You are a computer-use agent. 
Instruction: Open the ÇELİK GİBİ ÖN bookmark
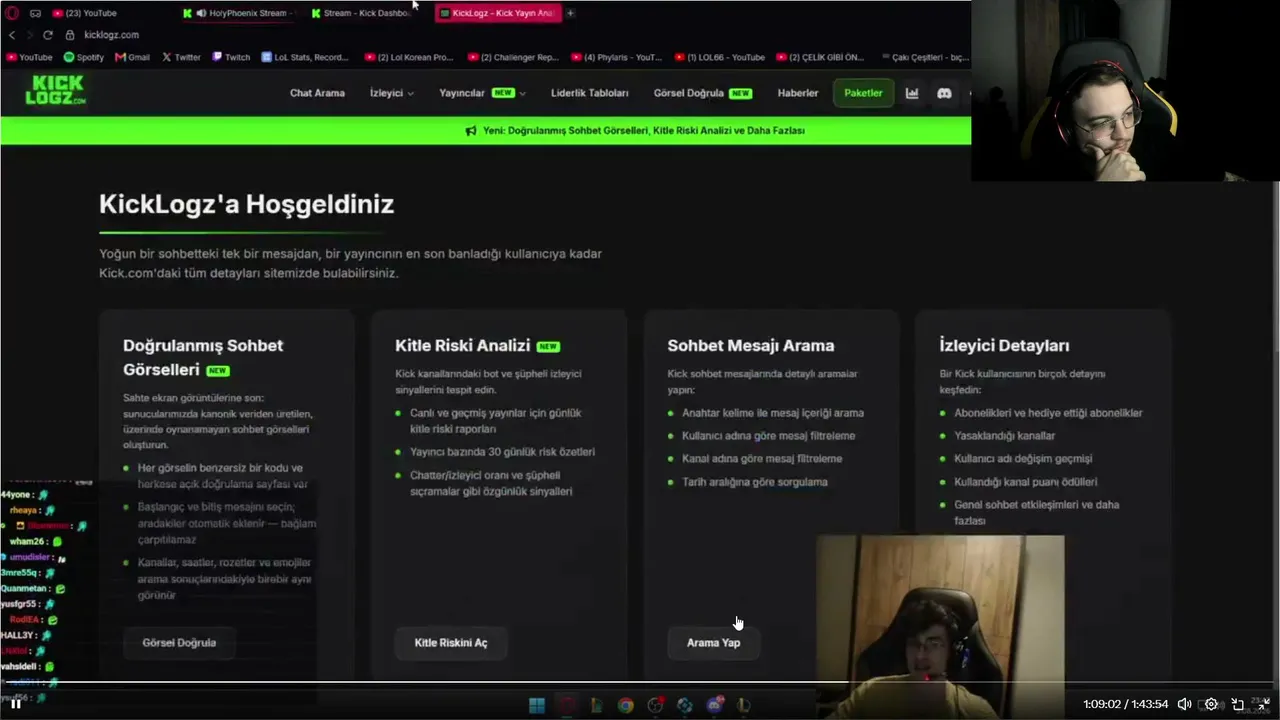[x=820, y=57]
